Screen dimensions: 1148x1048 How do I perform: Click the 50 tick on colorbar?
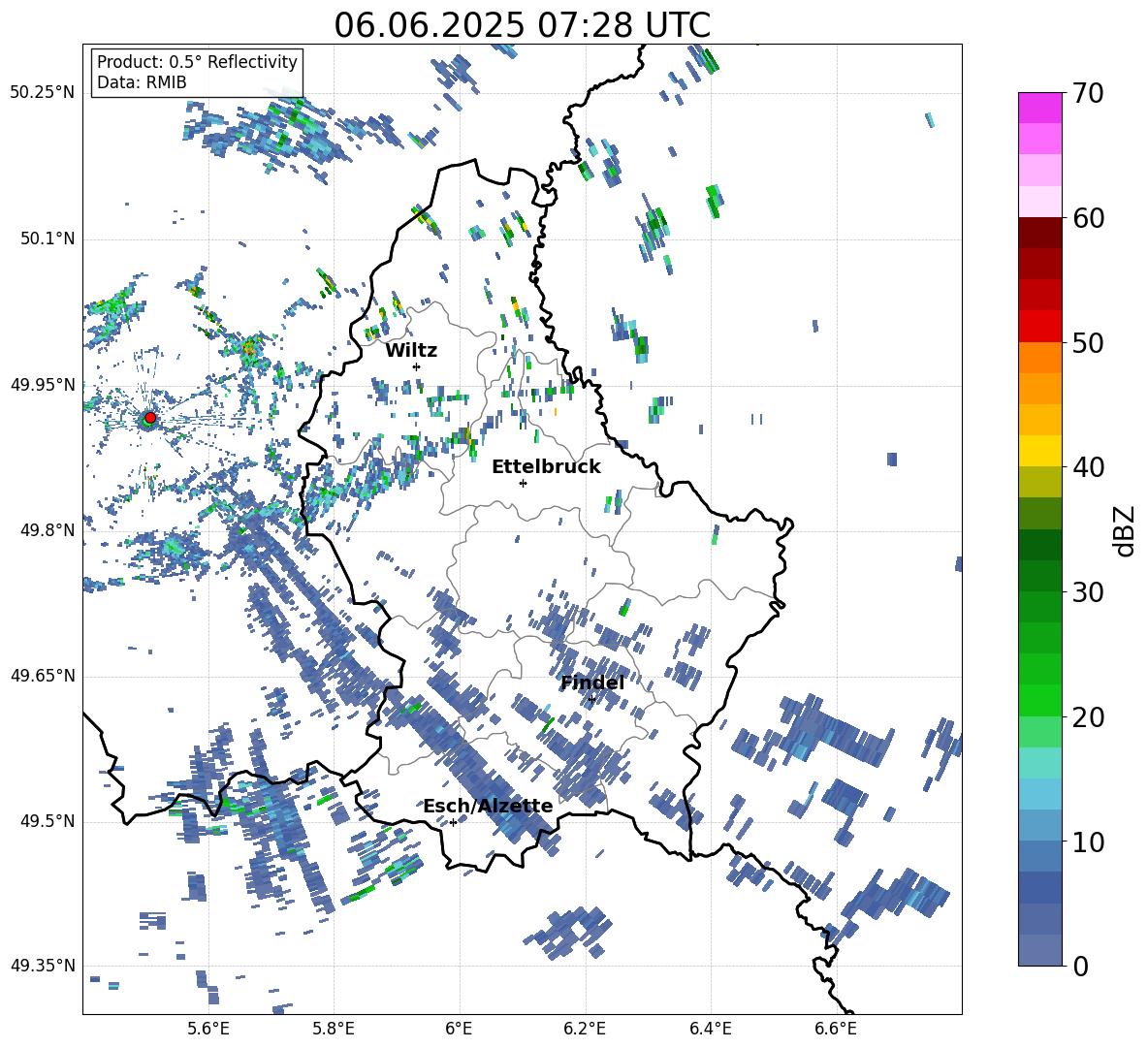[1088, 343]
